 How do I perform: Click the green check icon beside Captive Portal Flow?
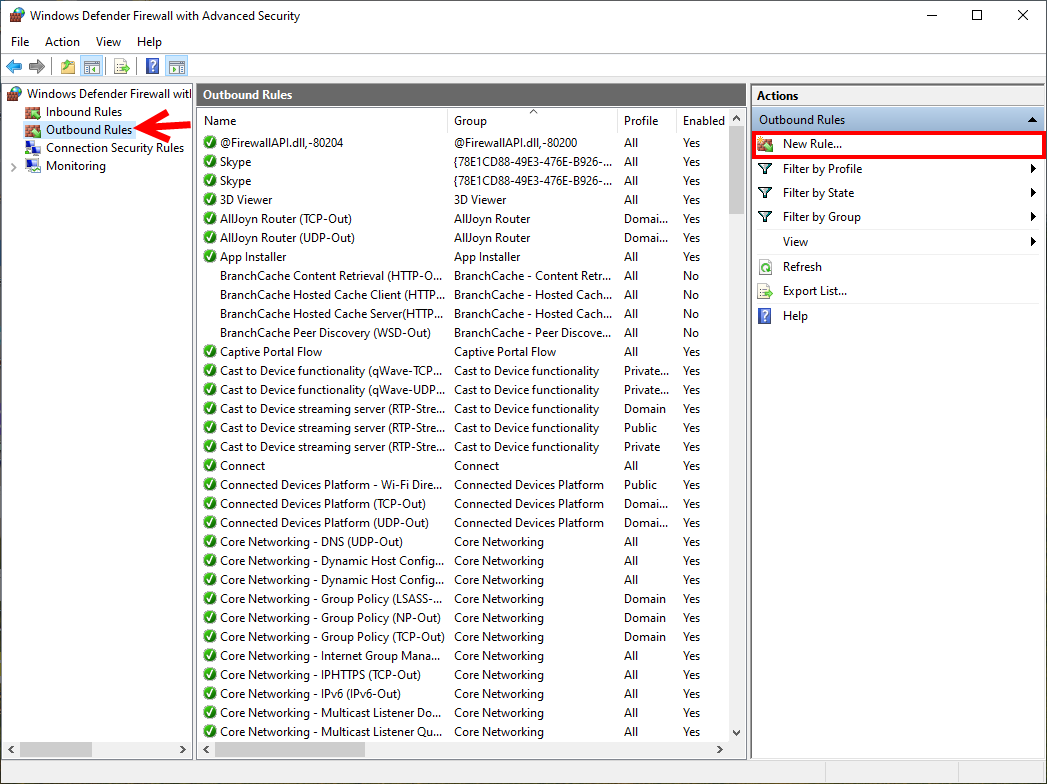click(x=210, y=351)
